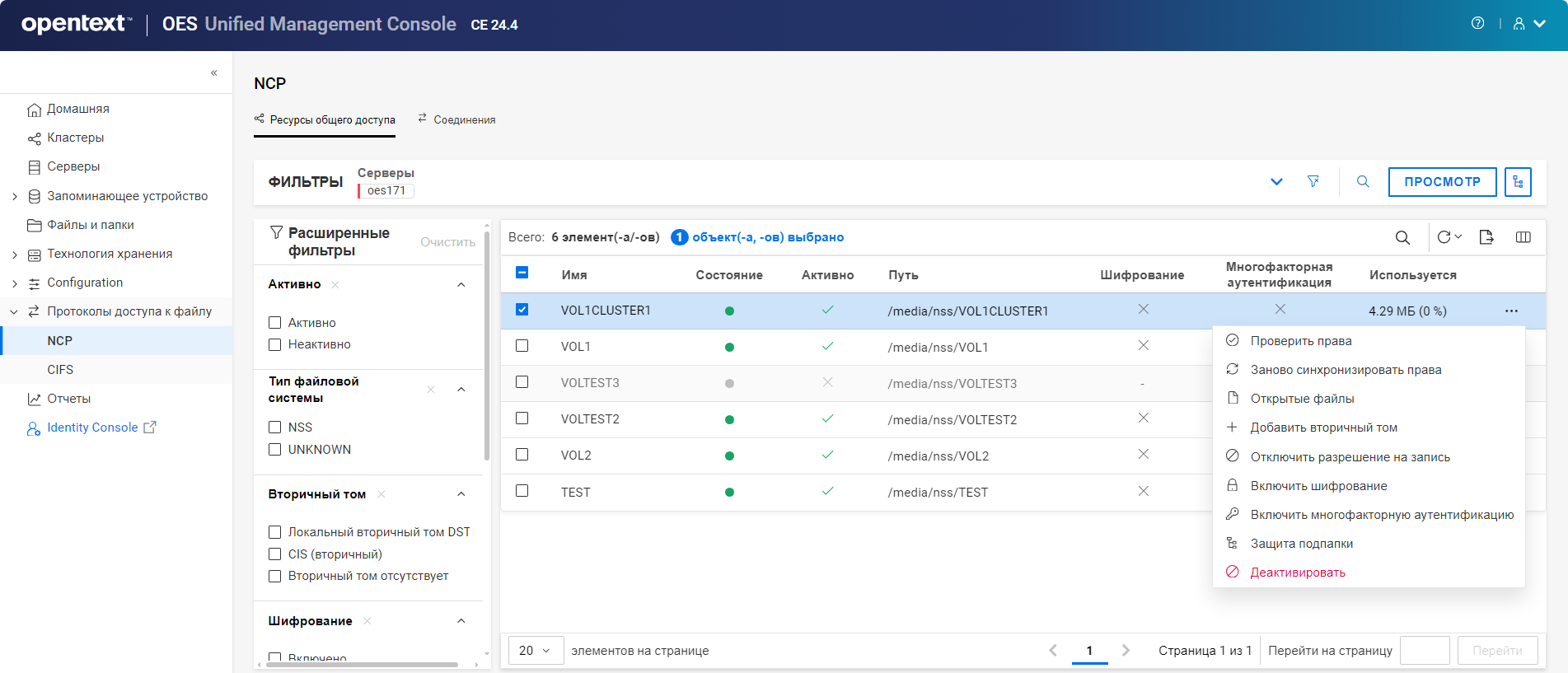1568x673 pixels.
Task: Click the horizontal scrollbar under filters panel
Action: 363,664
